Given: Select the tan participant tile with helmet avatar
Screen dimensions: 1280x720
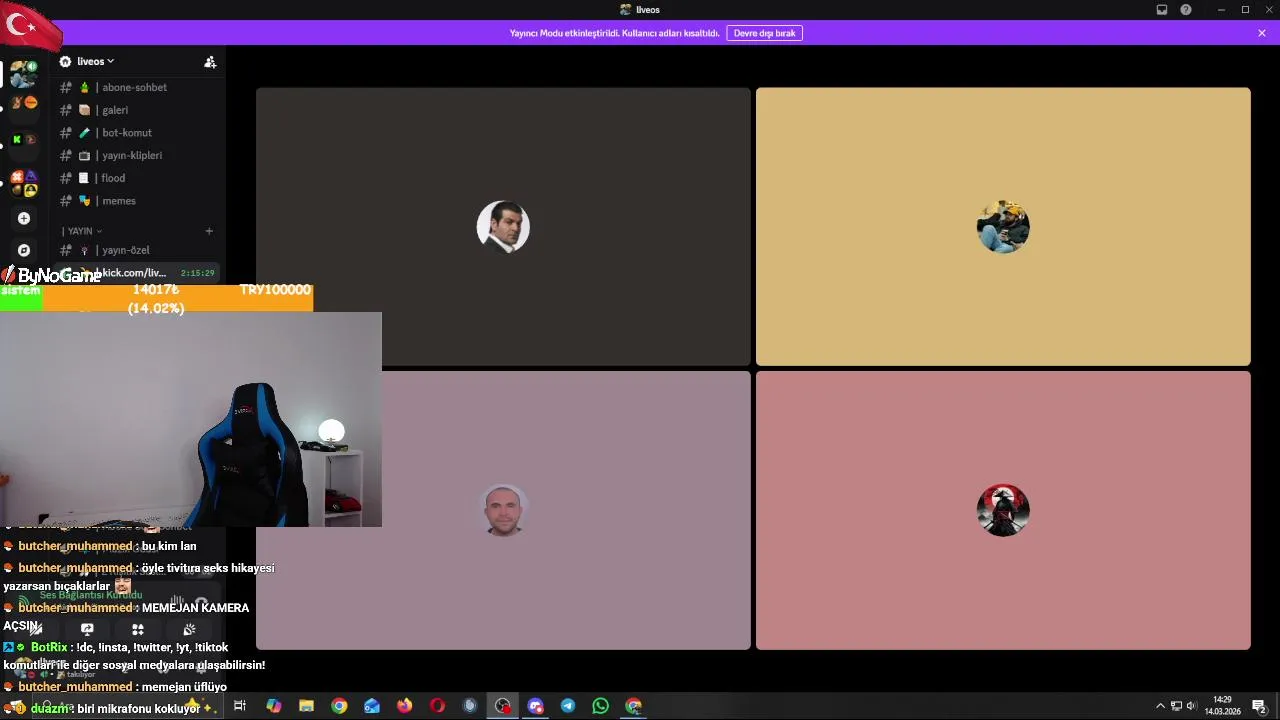Looking at the screenshot, I should pyautogui.click(x=1003, y=226).
